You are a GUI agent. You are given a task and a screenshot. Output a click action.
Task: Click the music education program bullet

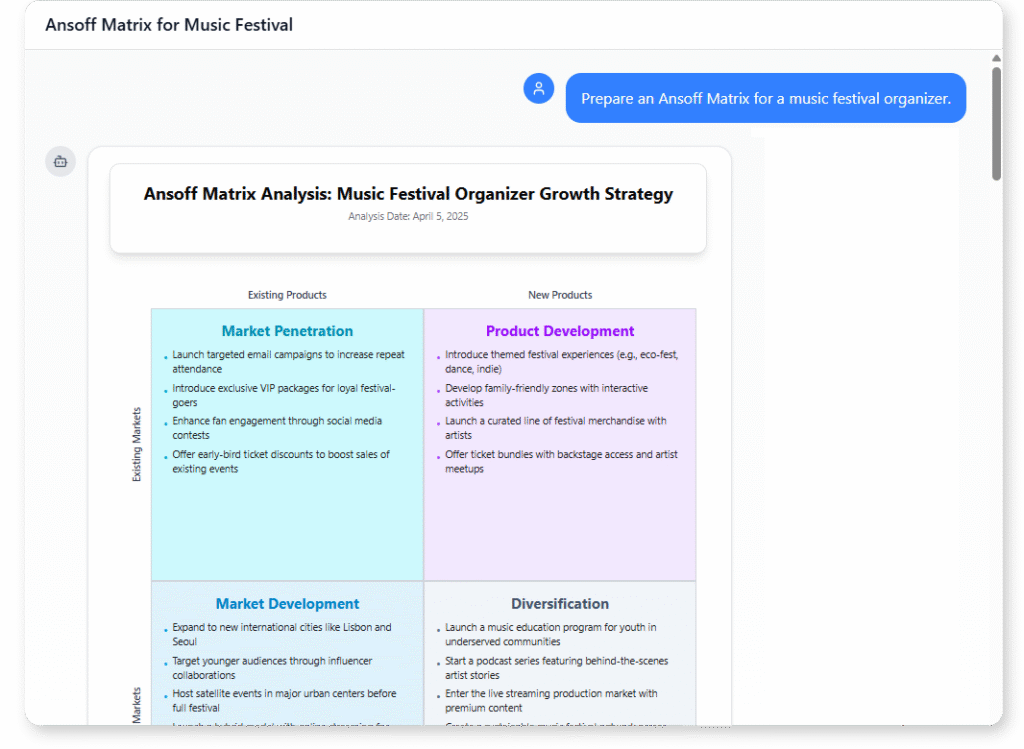tap(554, 634)
